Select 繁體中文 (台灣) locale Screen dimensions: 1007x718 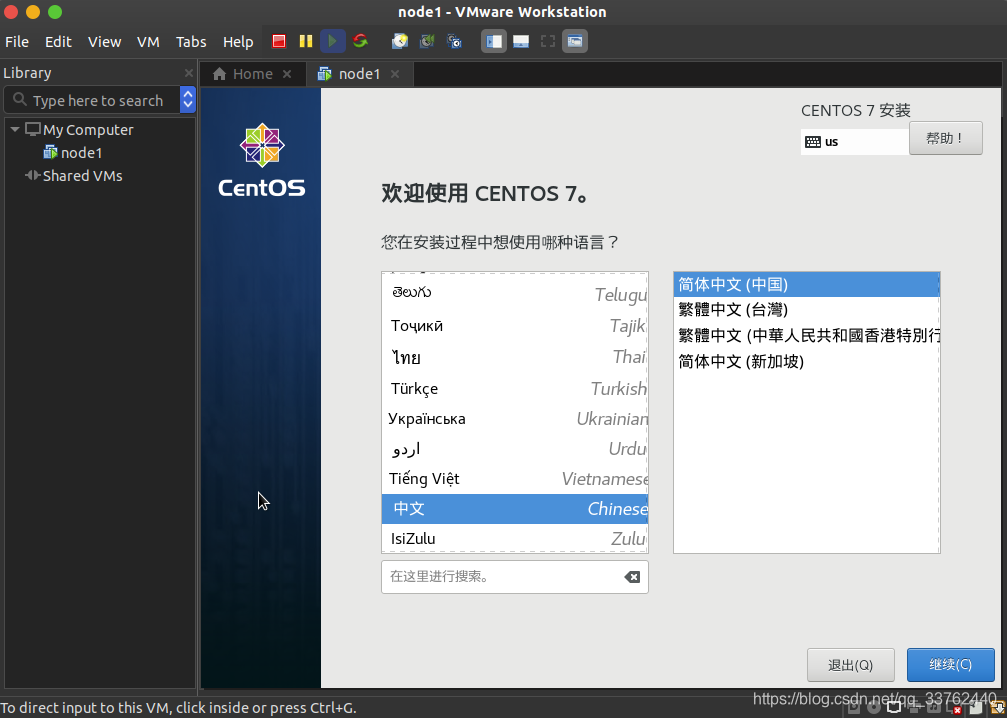click(x=807, y=310)
